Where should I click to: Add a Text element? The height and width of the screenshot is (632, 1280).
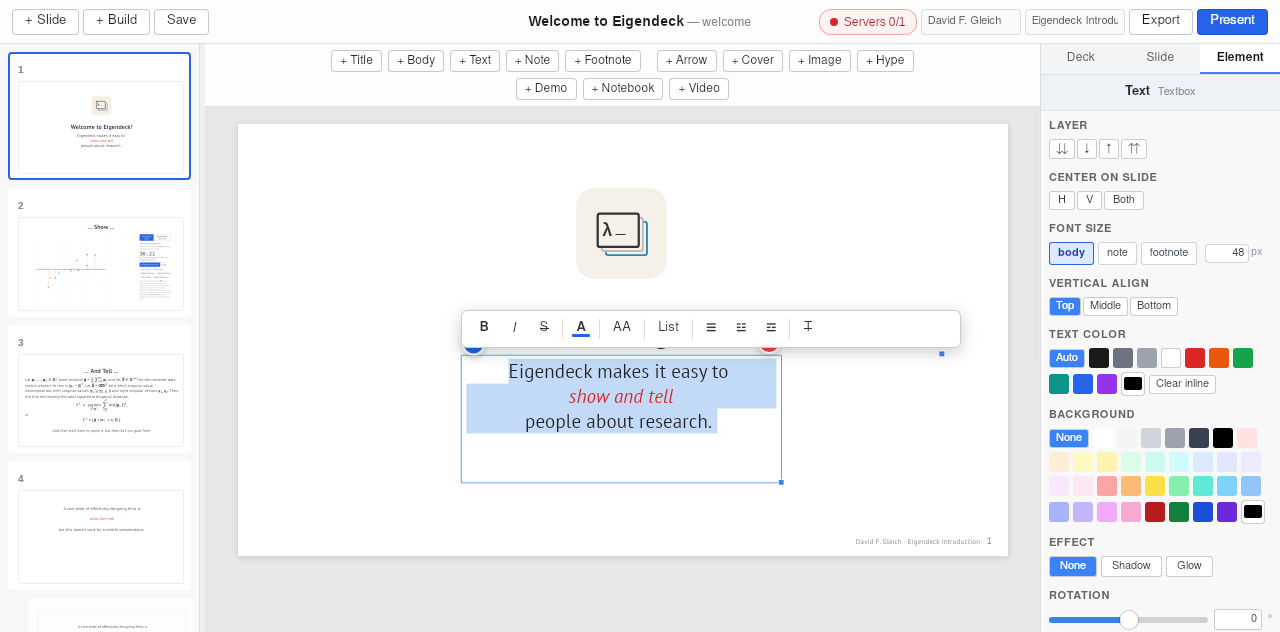(475, 61)
